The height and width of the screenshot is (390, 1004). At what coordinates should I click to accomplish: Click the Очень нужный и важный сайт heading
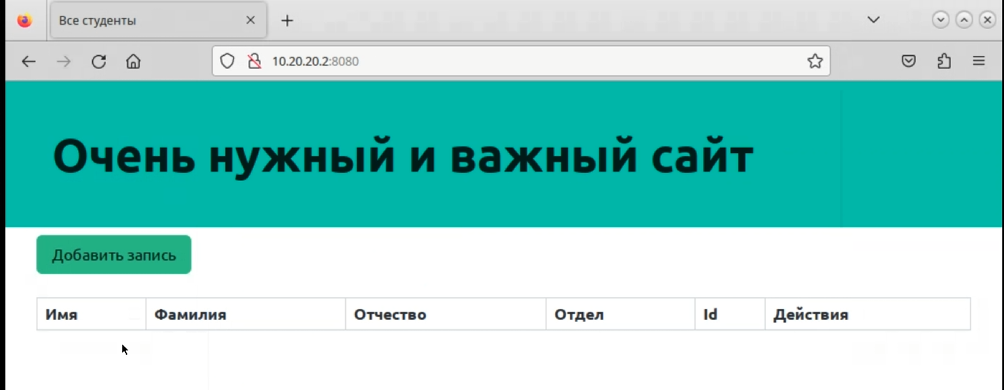[x=403, y=156]
